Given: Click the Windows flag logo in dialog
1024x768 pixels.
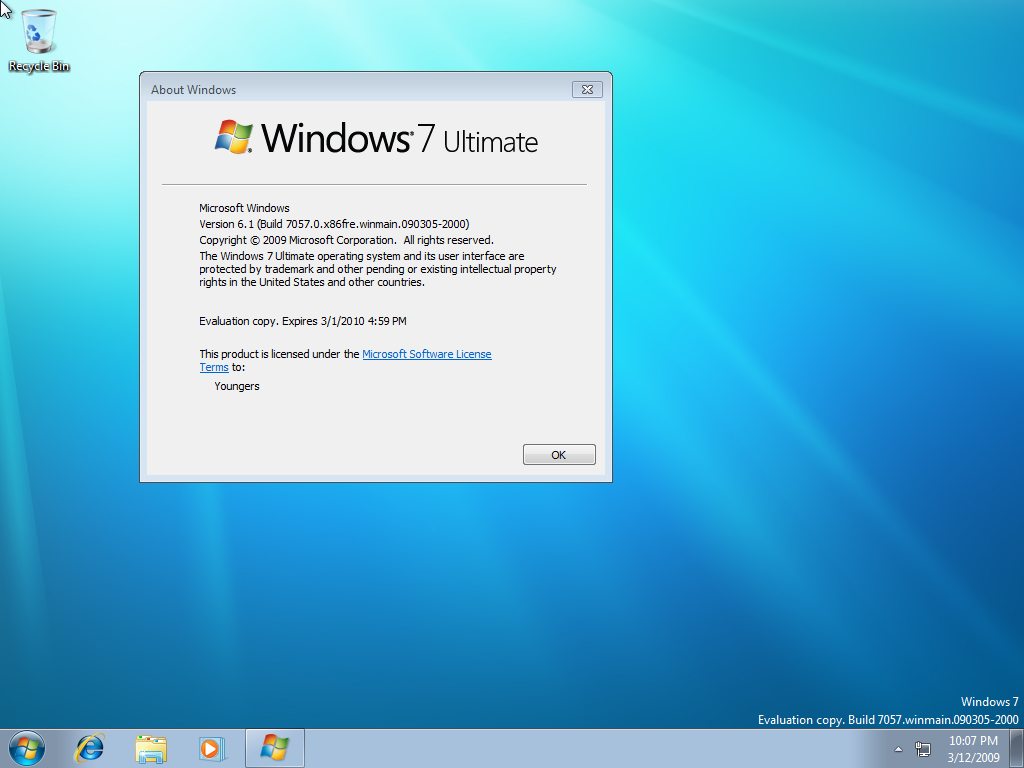Looking at the screenshot, I should pos(234,136).
